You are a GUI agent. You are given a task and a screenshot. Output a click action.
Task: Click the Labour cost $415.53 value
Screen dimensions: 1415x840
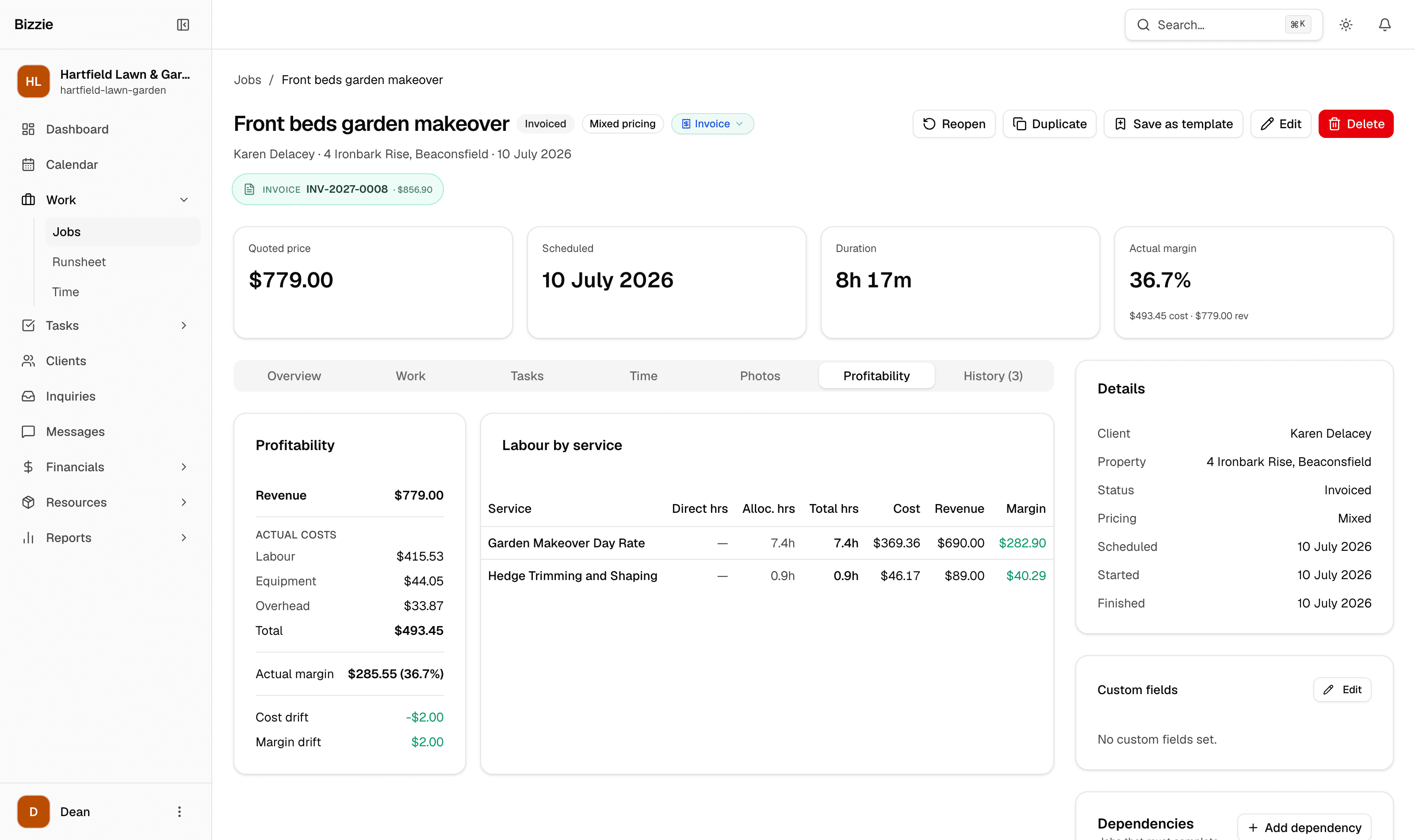click(x=419, y=557)
